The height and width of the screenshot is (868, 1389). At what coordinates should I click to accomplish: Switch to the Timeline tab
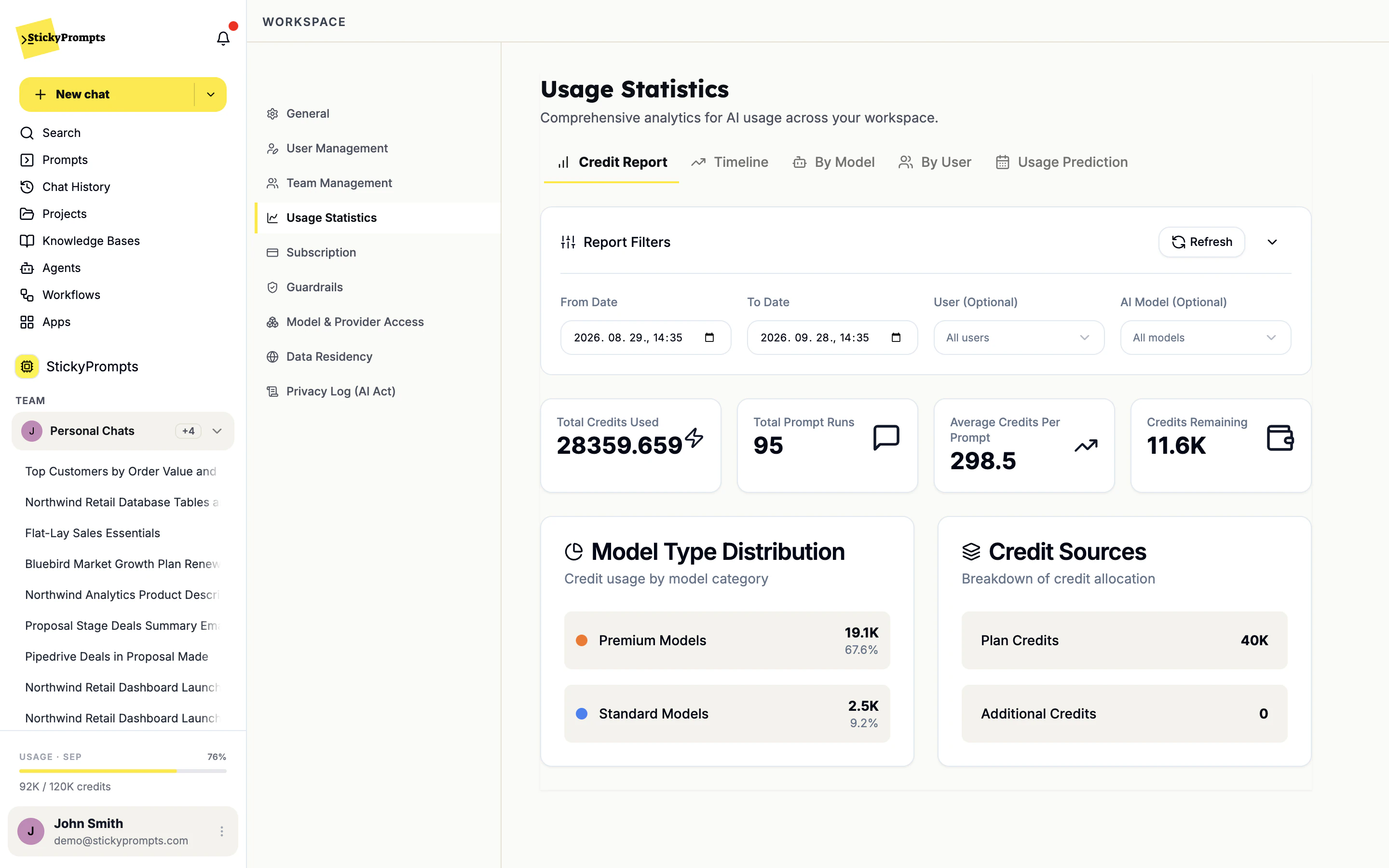pos(730,163)
